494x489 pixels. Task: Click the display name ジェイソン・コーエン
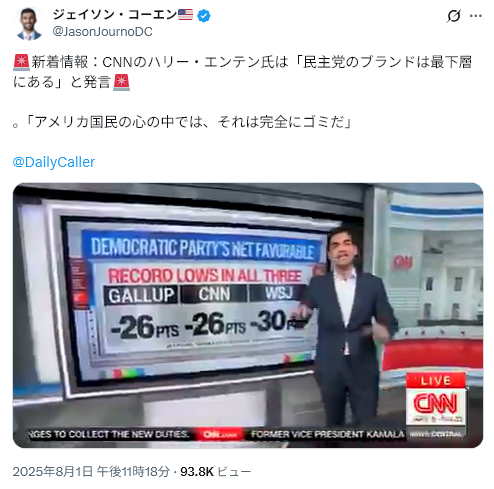[115, 15]
